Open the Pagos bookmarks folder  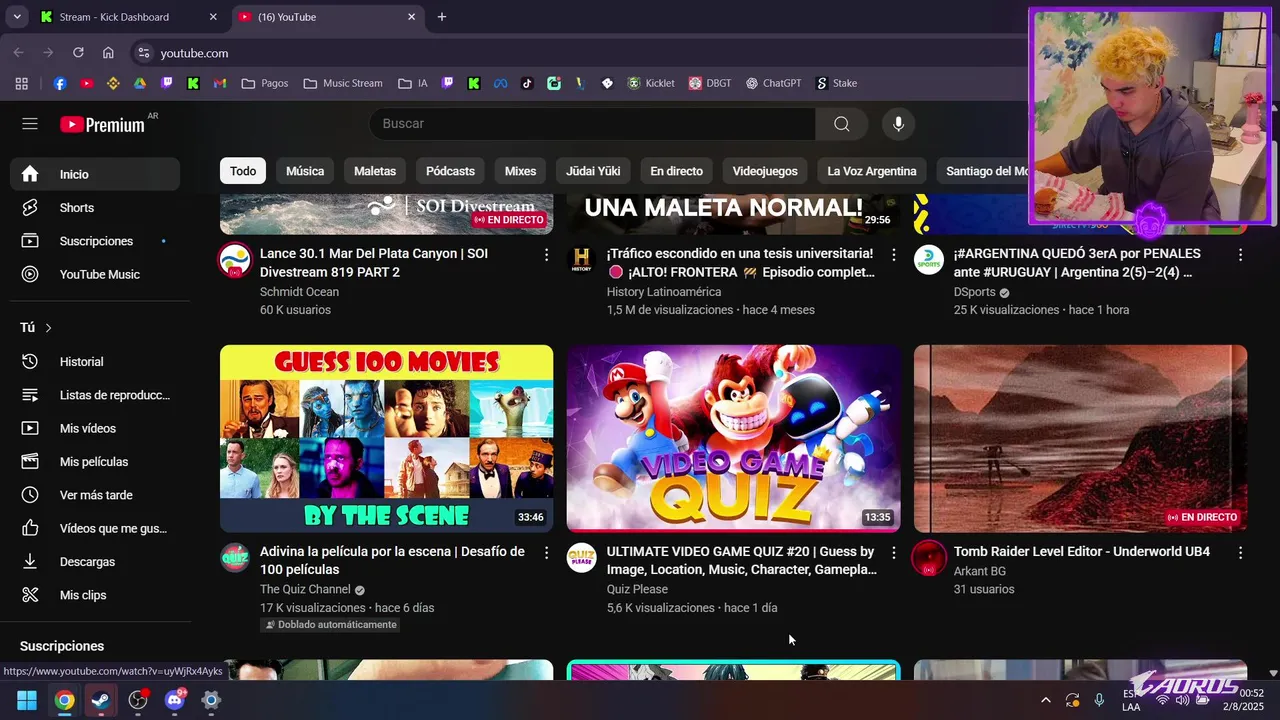tap(265, 83)
